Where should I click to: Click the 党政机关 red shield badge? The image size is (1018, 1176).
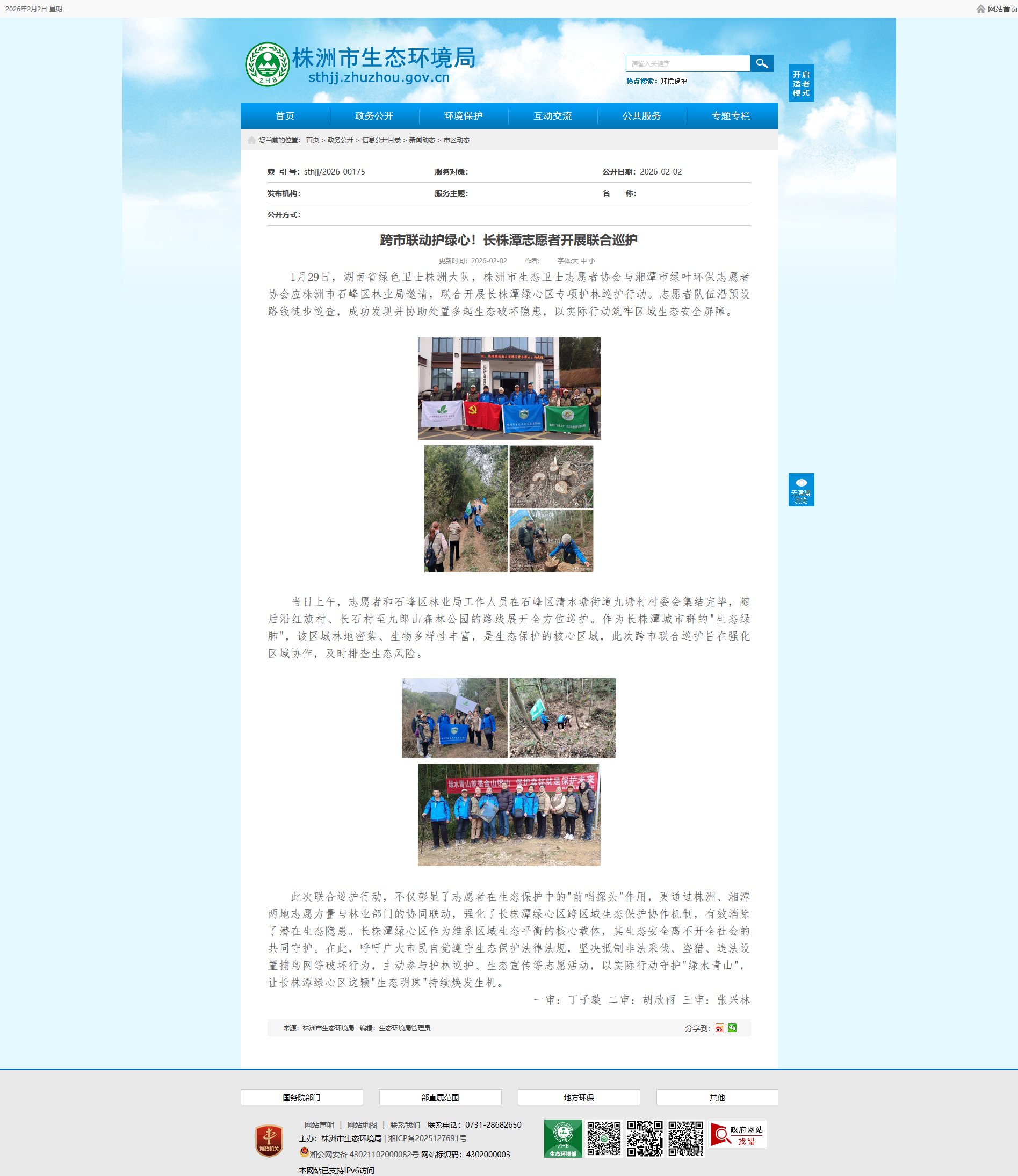[269, 1140]
